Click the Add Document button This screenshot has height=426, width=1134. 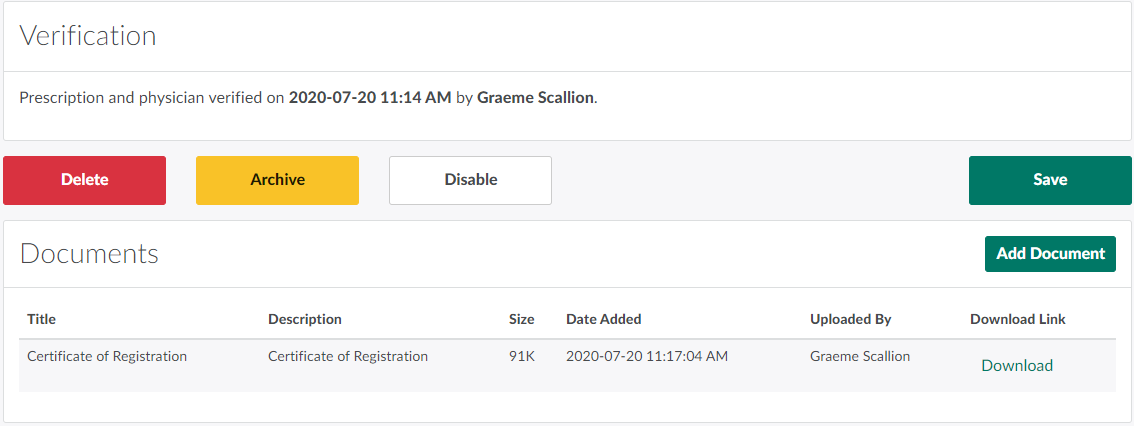tap(1050, 254)
